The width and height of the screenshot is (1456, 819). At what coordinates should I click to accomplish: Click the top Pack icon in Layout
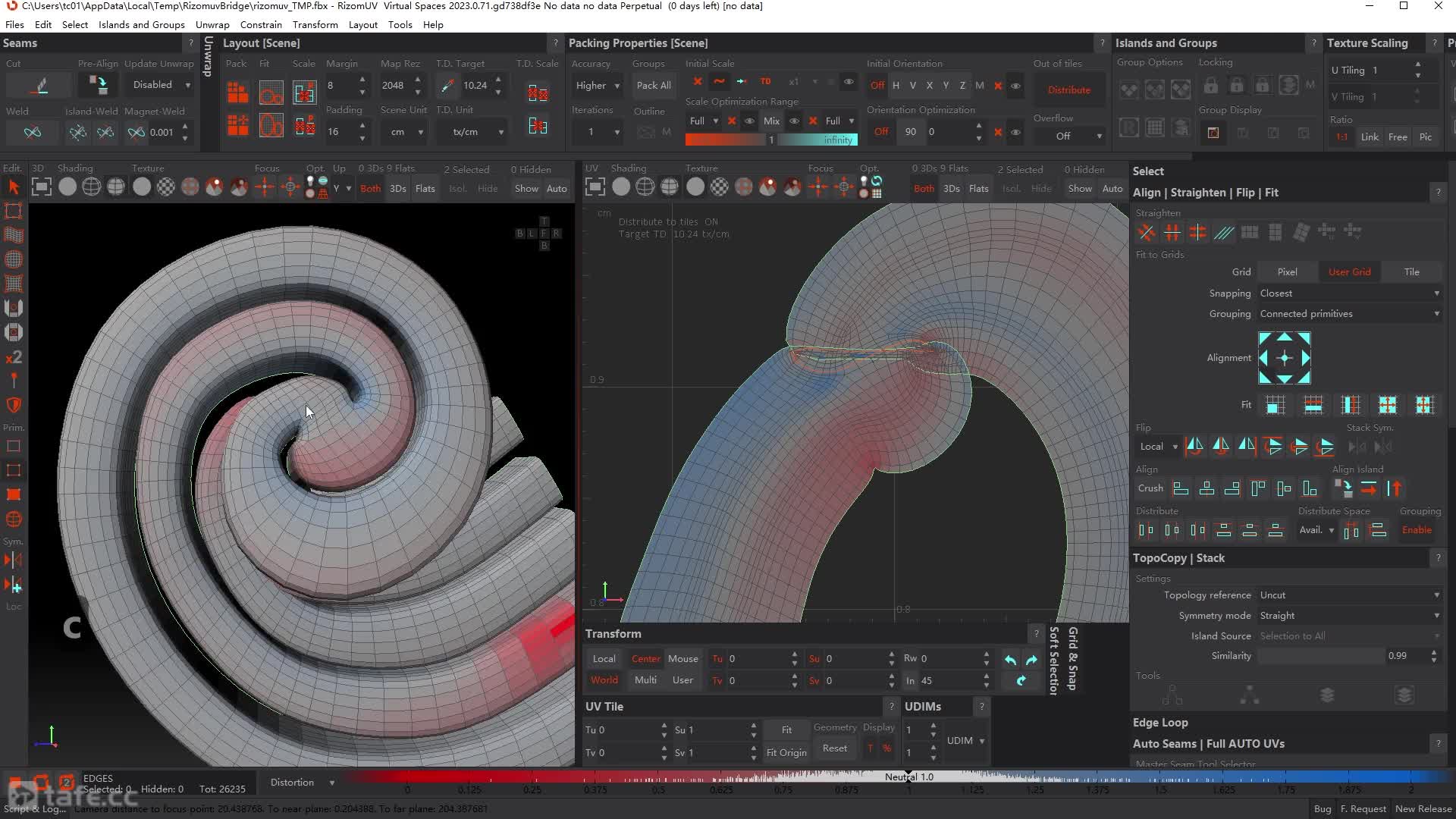[x=237, y=93]
